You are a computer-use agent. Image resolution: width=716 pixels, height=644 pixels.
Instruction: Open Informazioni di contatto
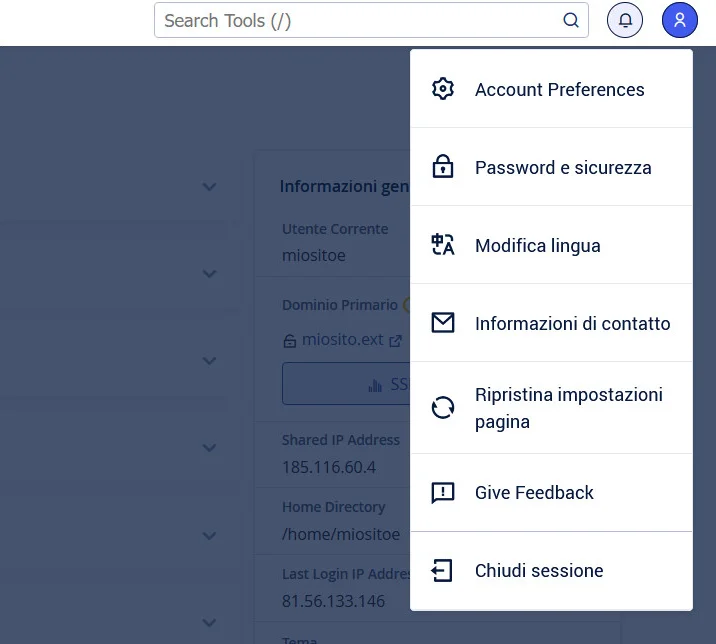[551, 323]
